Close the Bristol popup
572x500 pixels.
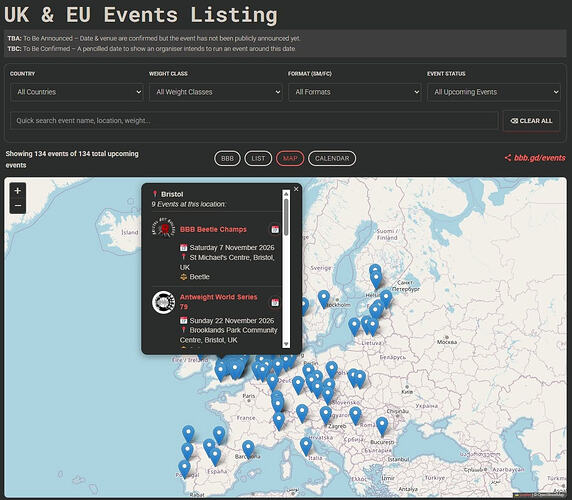click(296, 189)
